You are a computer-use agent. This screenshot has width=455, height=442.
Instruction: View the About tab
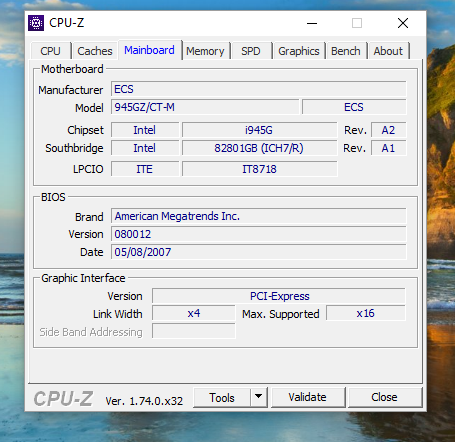(388, 51)
